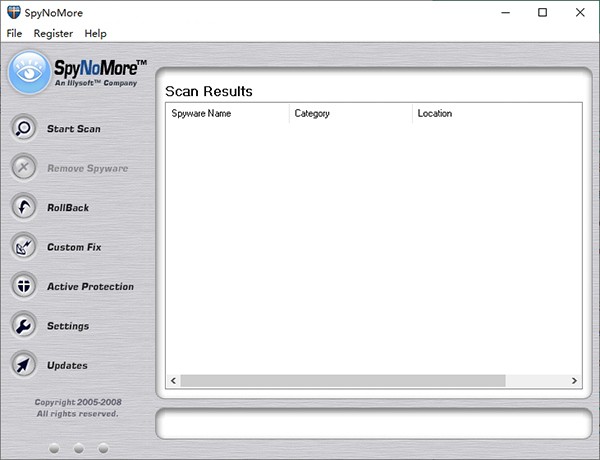Open the File menu
Viewport: 600px width, 460px height.
click(x=14, y=34)
